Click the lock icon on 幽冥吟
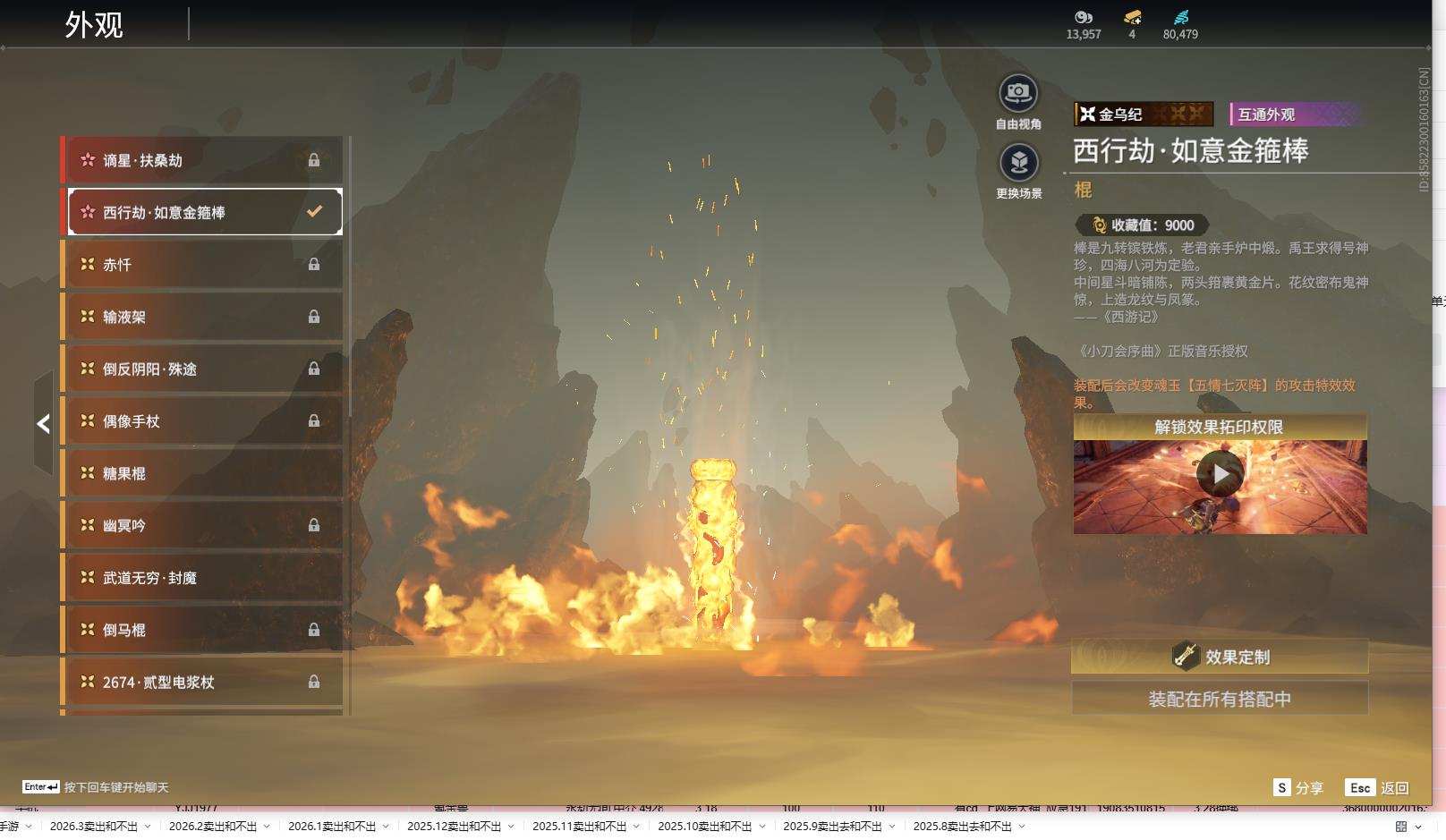 [x=314, y=526]
